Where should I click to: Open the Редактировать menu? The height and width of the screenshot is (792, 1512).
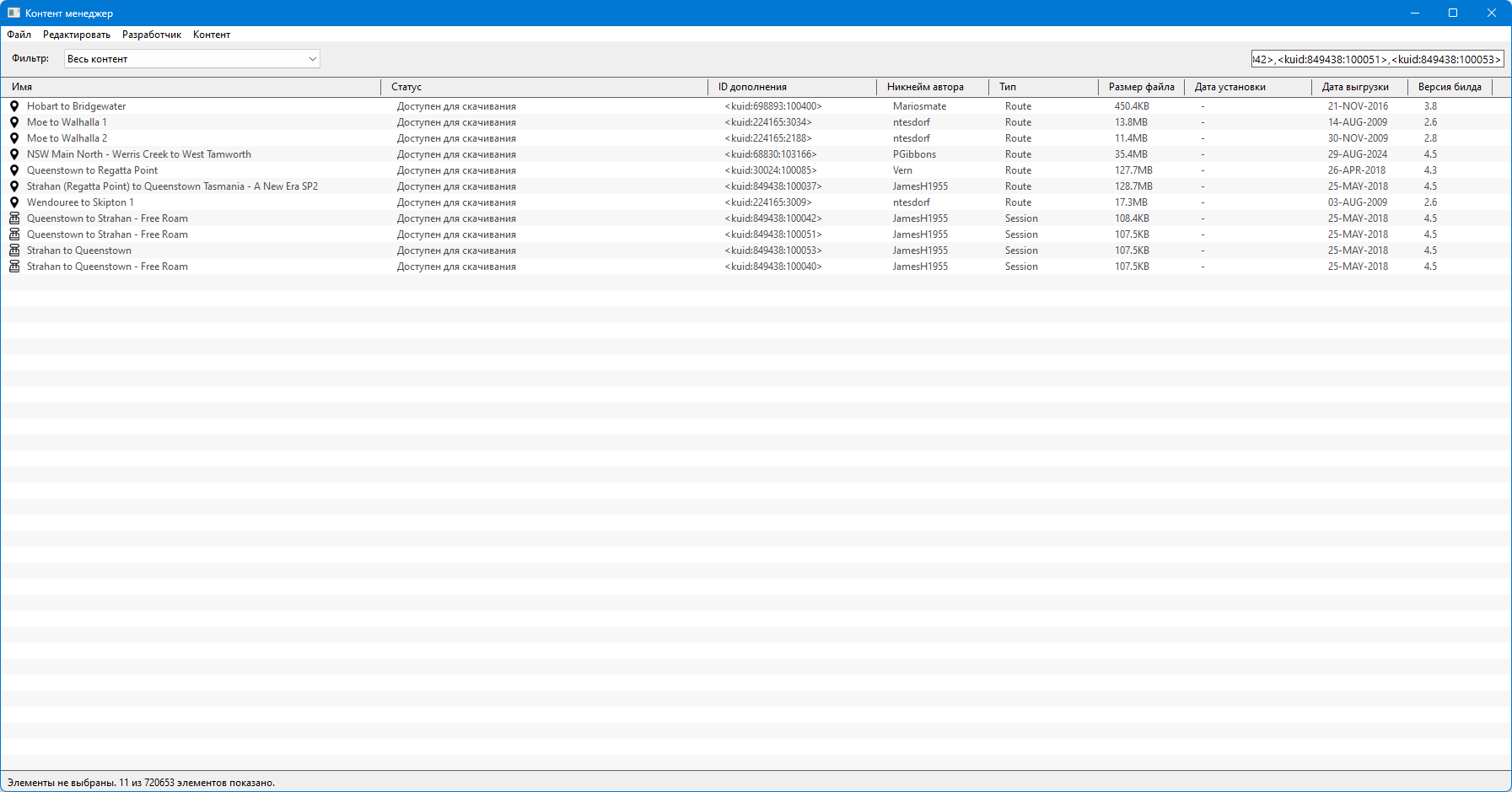(x=77, y=35)
